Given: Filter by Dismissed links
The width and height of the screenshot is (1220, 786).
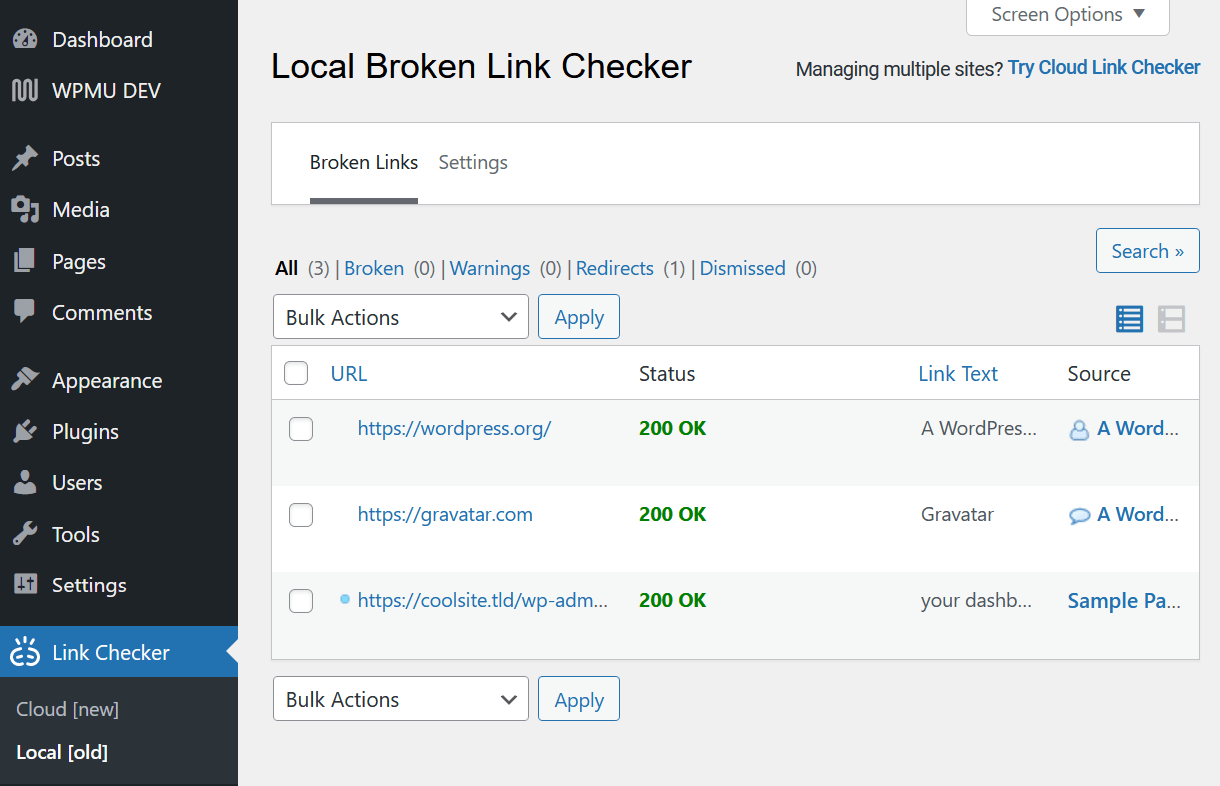Looking at the screenshot, I should pyautogui.click(x=743, y=268).
